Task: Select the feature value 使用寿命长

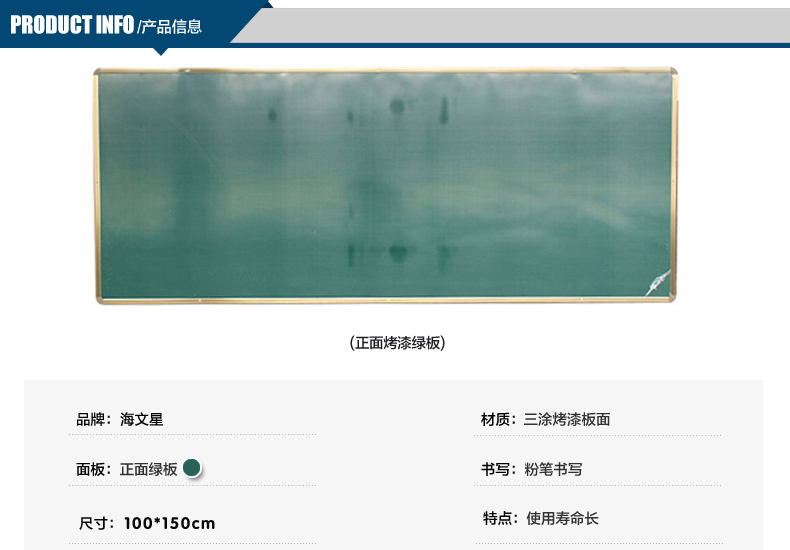Action: click(562, 518)
